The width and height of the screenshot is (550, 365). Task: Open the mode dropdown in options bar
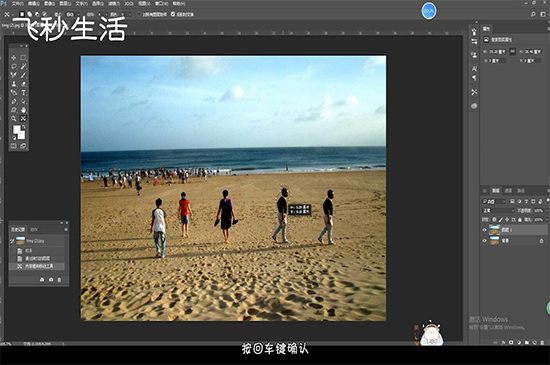pos(73,14)
